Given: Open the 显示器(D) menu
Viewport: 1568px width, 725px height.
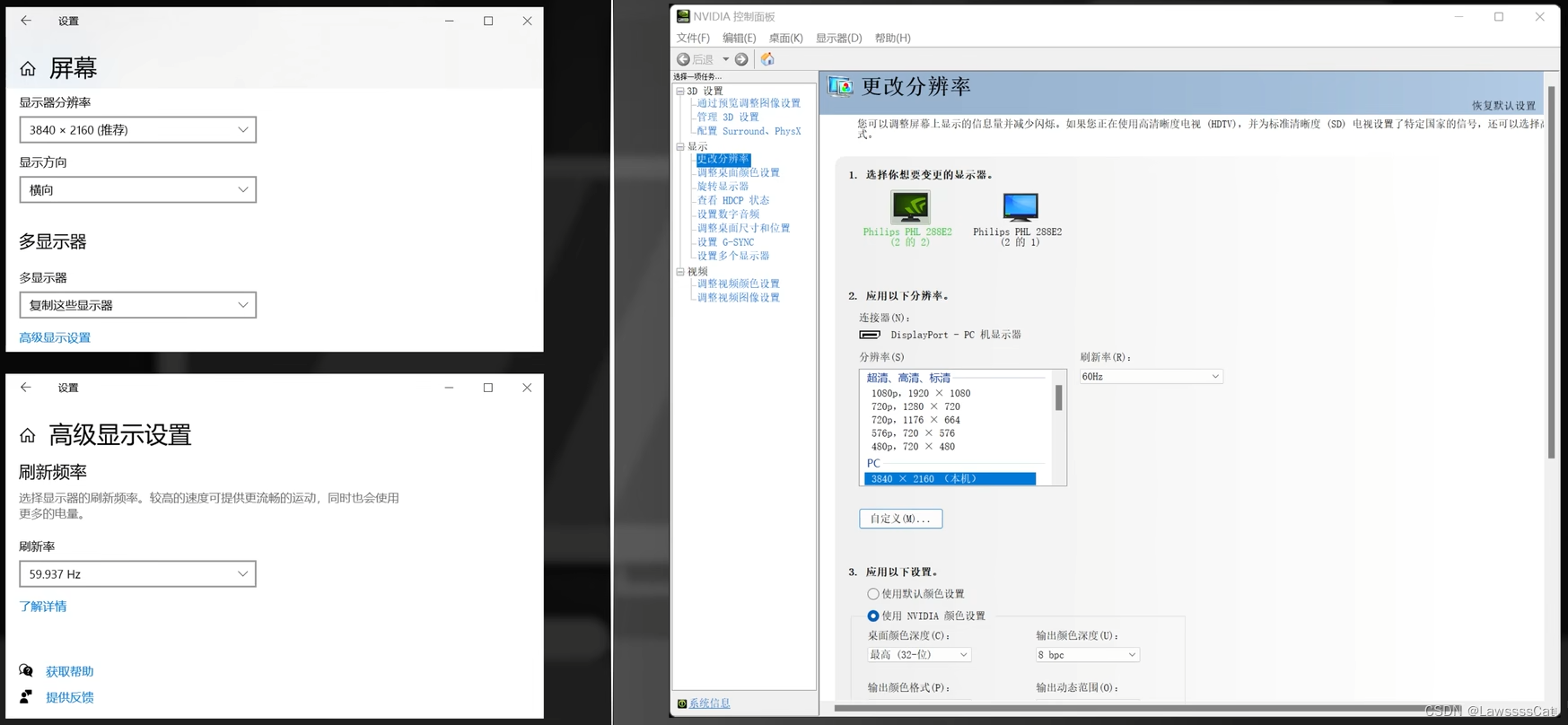Looking at the screenshot, I should coord(838,38).
